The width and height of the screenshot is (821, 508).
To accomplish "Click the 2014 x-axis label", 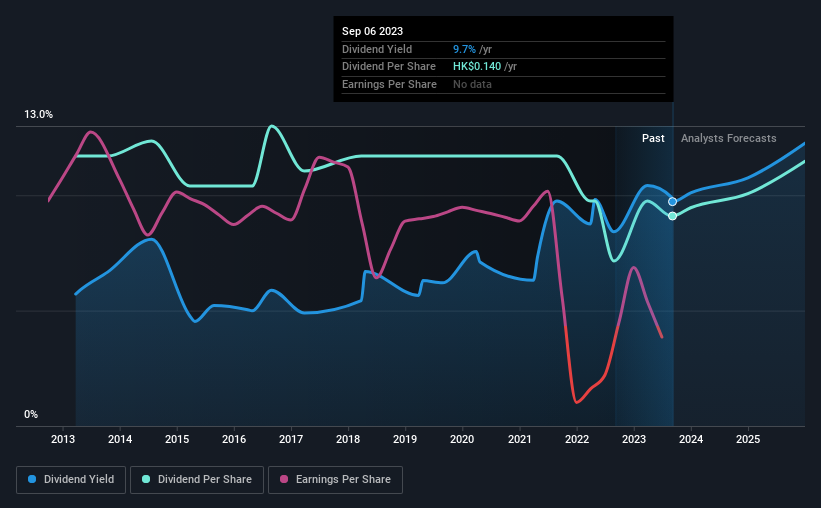I will pyautogui.click(x=120, y=439).
